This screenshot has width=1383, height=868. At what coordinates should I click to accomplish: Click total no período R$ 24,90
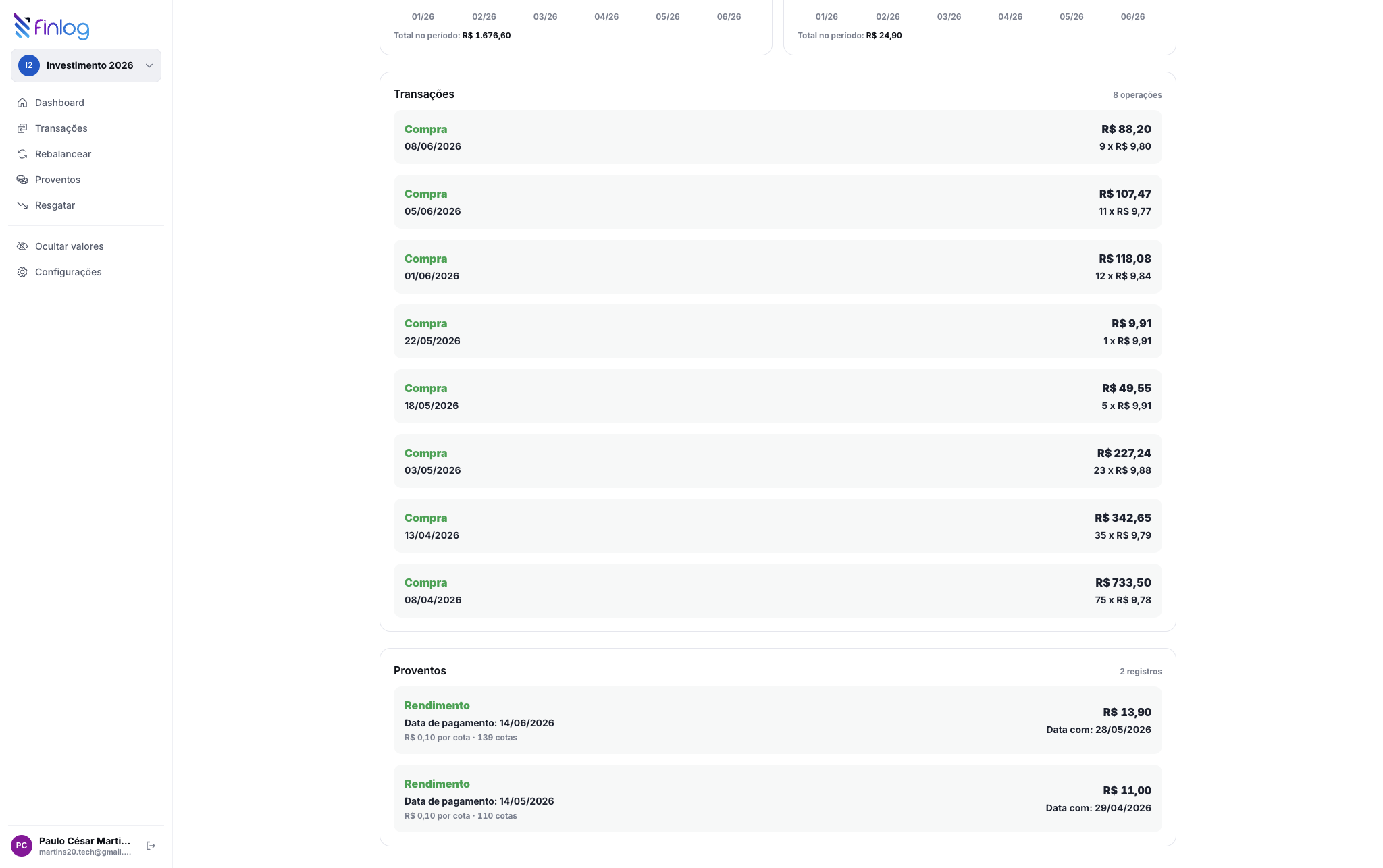pyautogui.click(x=850, y=36)
